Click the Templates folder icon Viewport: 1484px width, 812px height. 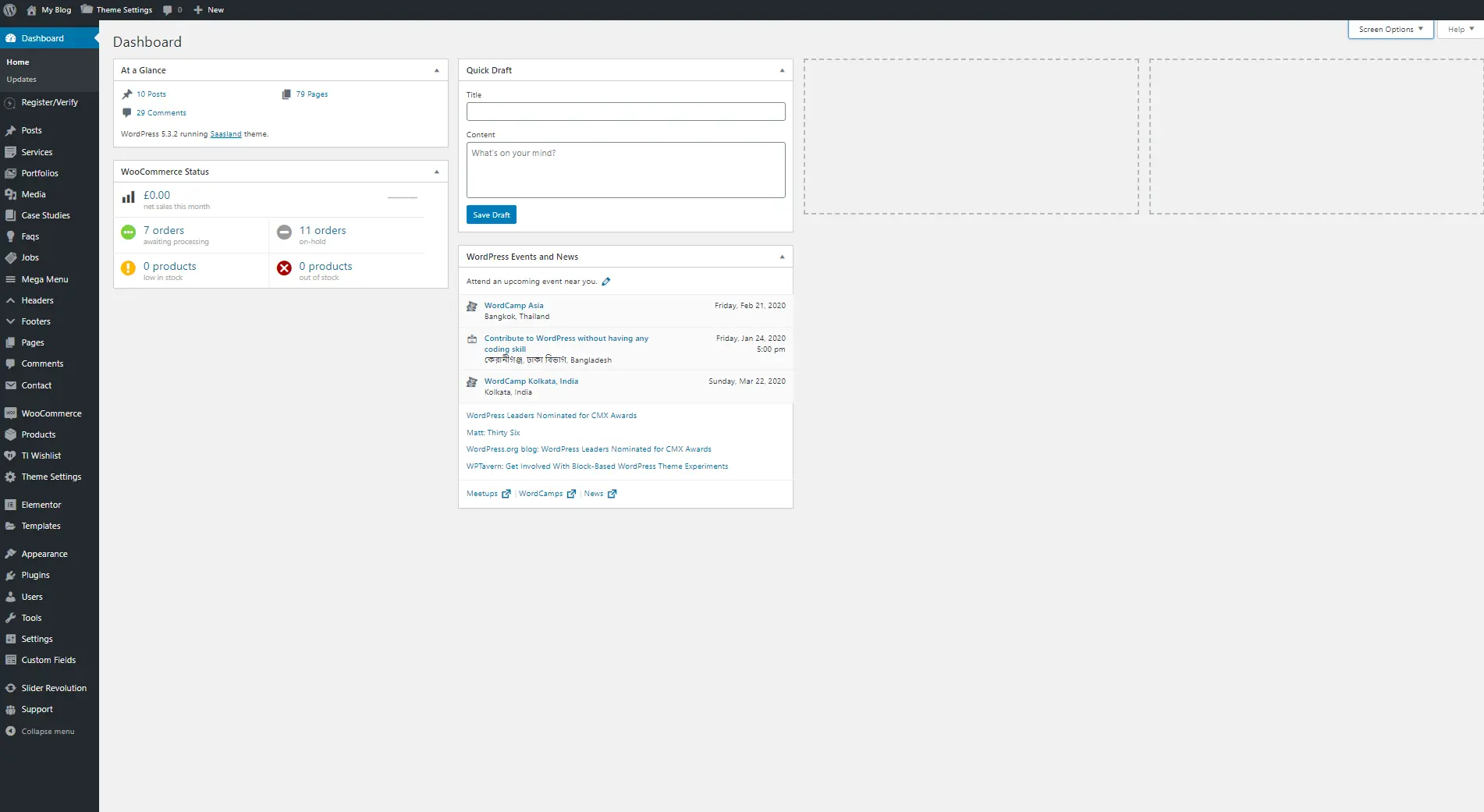click(x=10, y=526)
